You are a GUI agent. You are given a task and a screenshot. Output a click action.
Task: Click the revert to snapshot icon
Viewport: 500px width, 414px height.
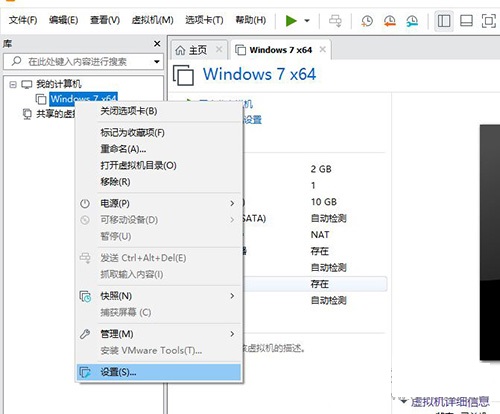(x=389, y=21)
